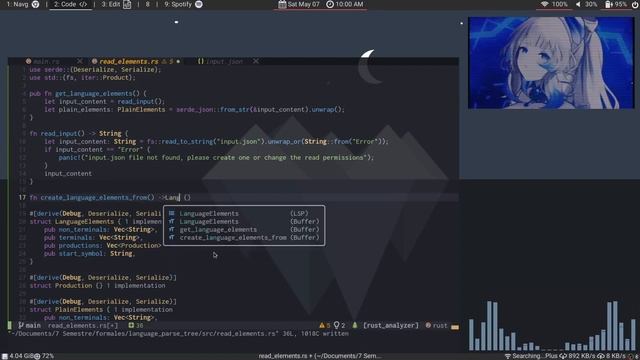Image resolution: width=640 pixels, height=360 pixels.
Task: Choose get_language_elements completion item
Action: pos(244,229)
